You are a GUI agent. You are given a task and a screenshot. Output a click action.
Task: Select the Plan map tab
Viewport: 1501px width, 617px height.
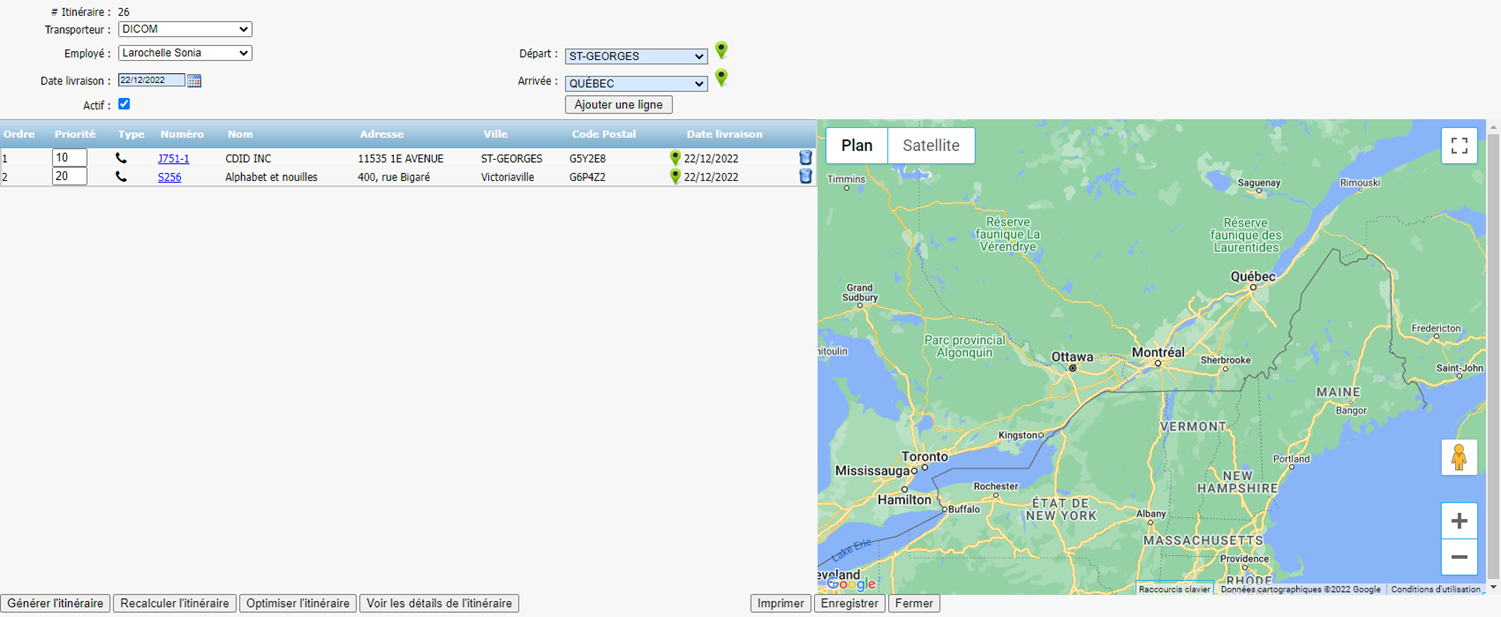856,146
